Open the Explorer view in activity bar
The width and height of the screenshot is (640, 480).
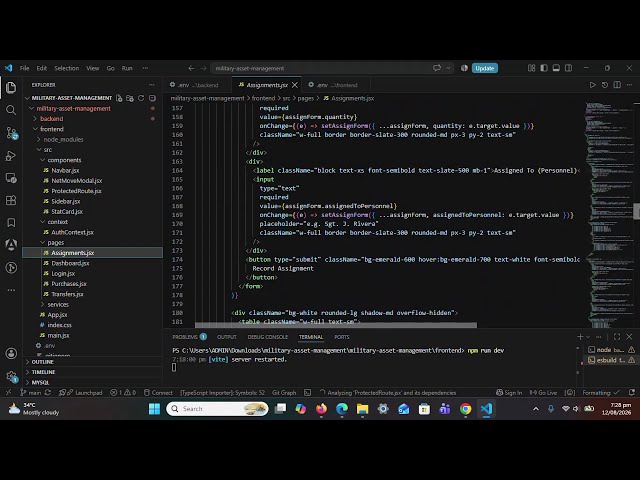click(x=11, y=87)
